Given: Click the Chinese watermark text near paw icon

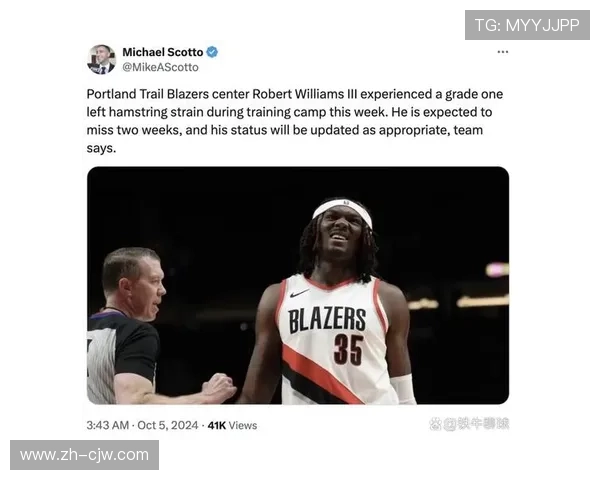Looking at the screenshot, I should [476, 424].
